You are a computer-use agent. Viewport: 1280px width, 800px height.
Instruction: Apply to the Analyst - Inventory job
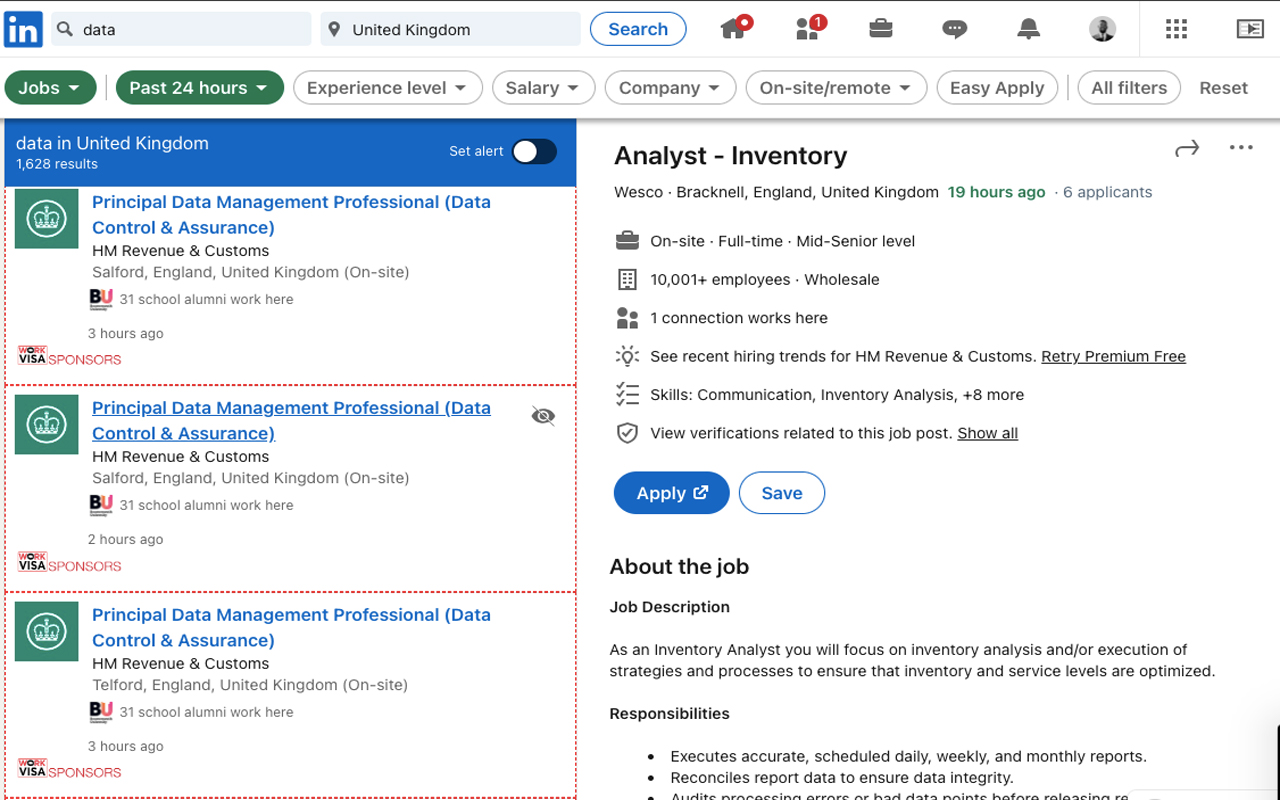tap(672, 493)
